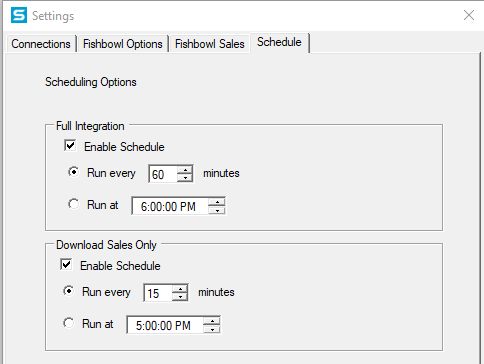Open the Fishbowl Sales tab
Viewport: 484px width, 364px height.
pyautogui.click(x=210, y=44)
